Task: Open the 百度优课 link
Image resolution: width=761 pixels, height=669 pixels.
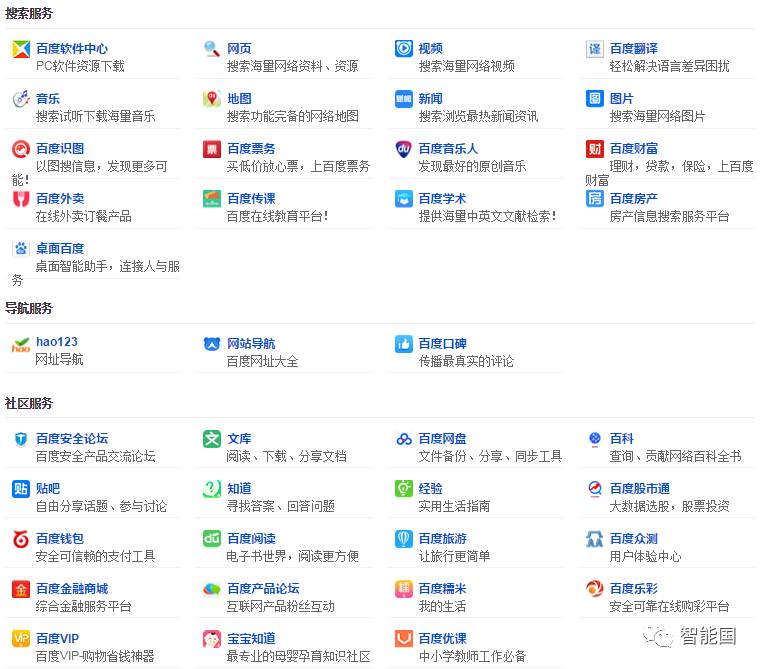Action: pos(442,639)
